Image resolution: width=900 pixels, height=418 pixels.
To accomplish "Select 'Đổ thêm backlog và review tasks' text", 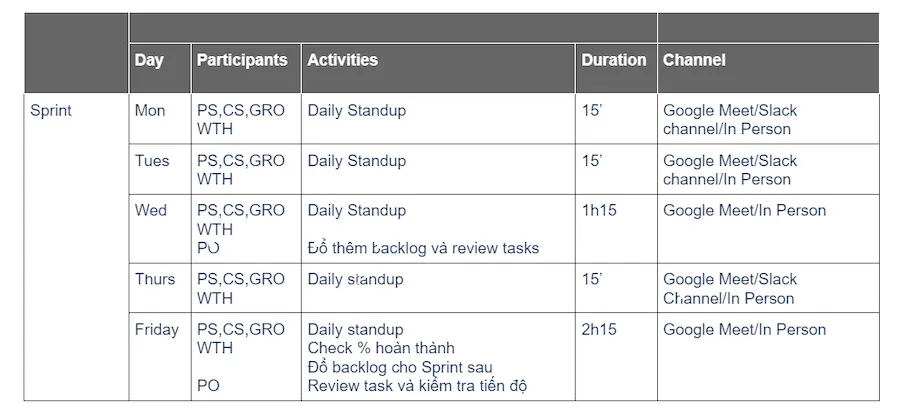I will 423,248.
